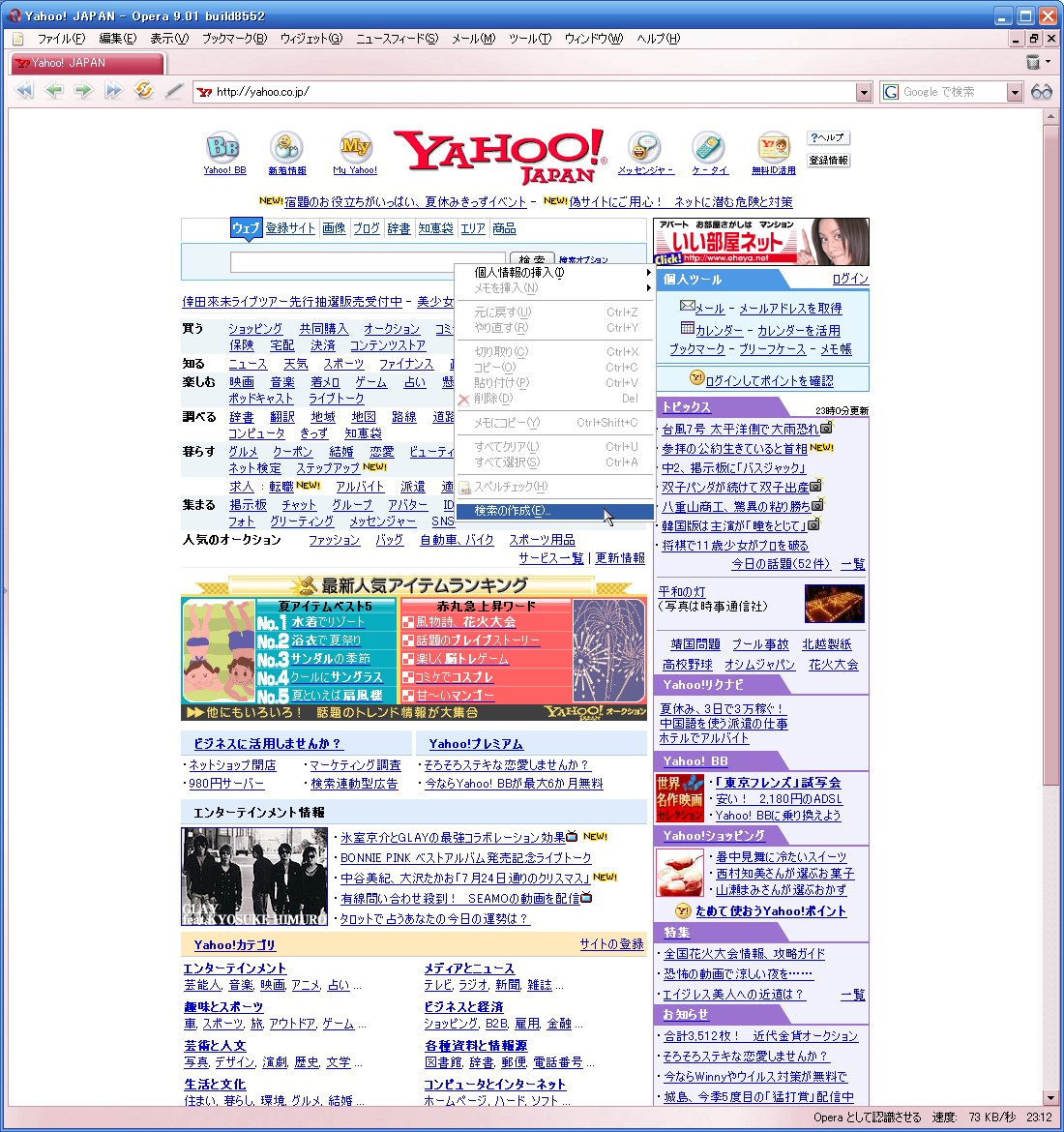Click the Opera として認識させる status text

pos(867,1117)
